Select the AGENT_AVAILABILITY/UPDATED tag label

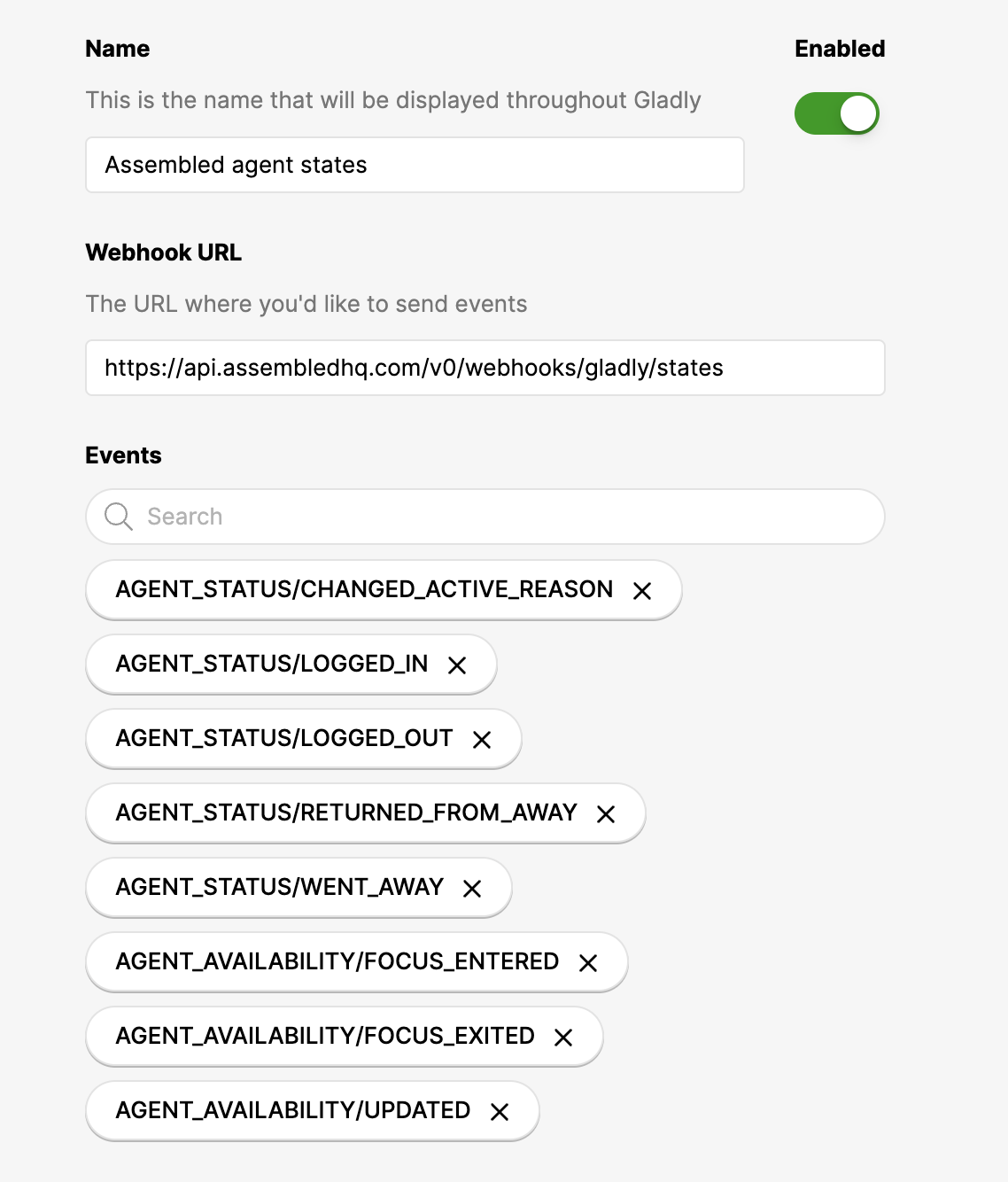click(293, 1110)
